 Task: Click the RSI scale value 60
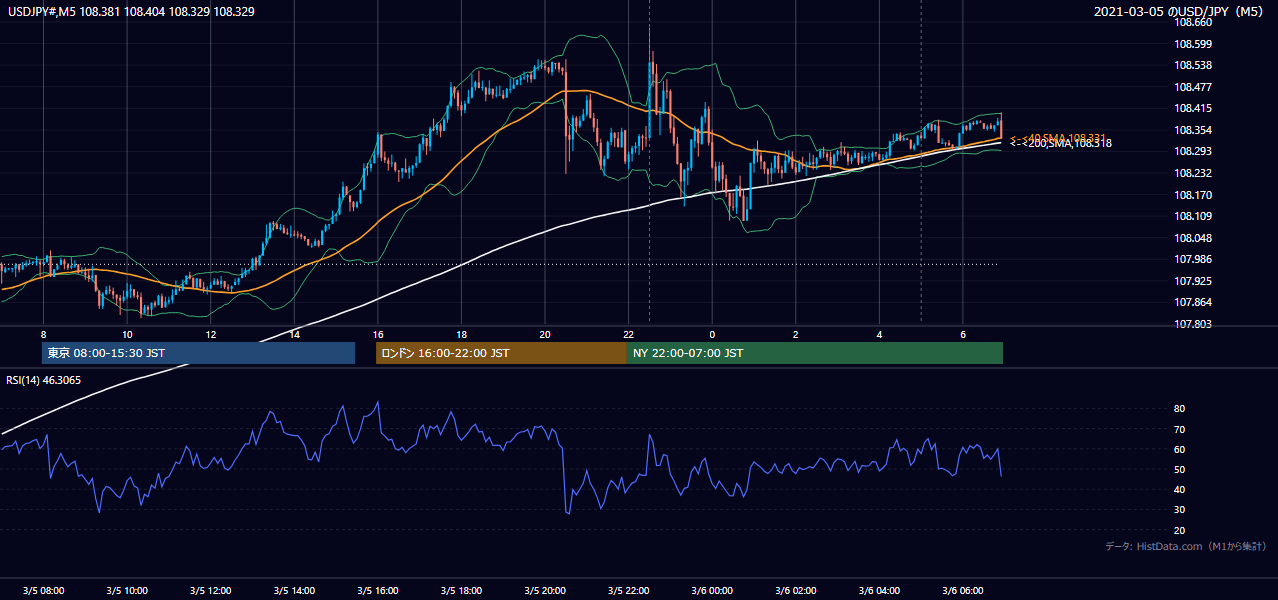point(1179,449)
